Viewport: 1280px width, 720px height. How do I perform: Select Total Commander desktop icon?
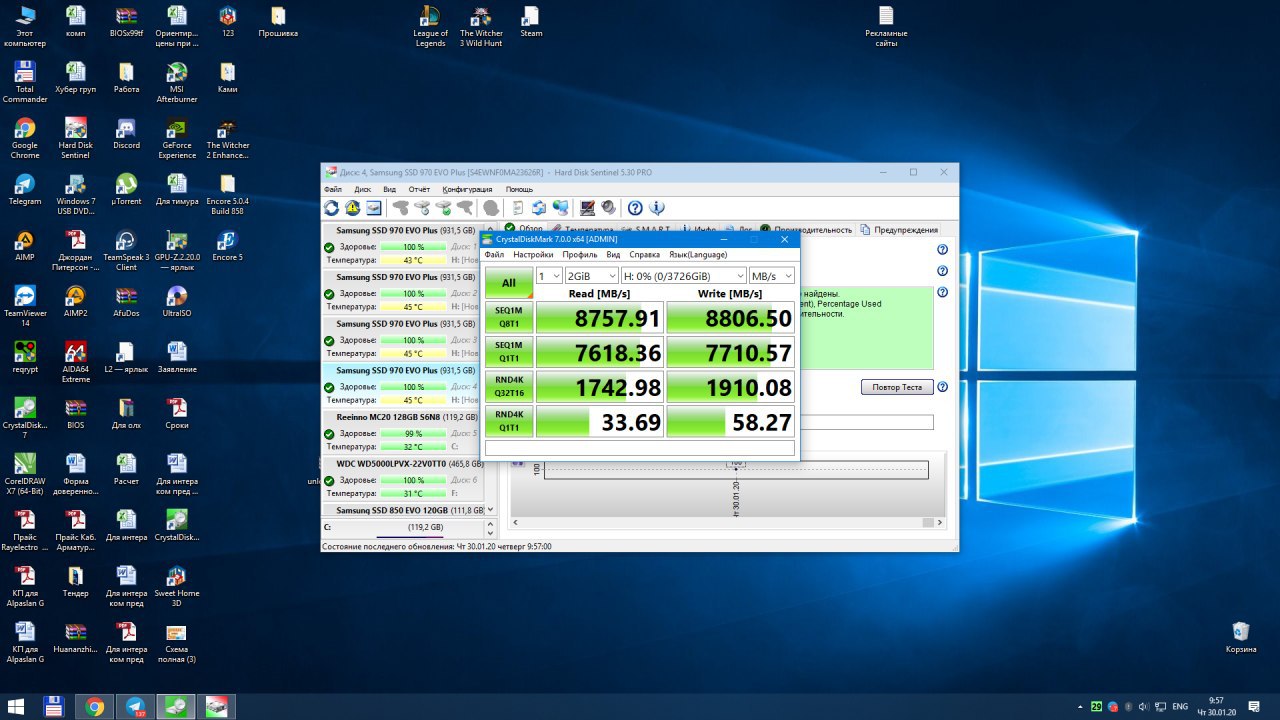pyautogui.click(x=25, y=82)
